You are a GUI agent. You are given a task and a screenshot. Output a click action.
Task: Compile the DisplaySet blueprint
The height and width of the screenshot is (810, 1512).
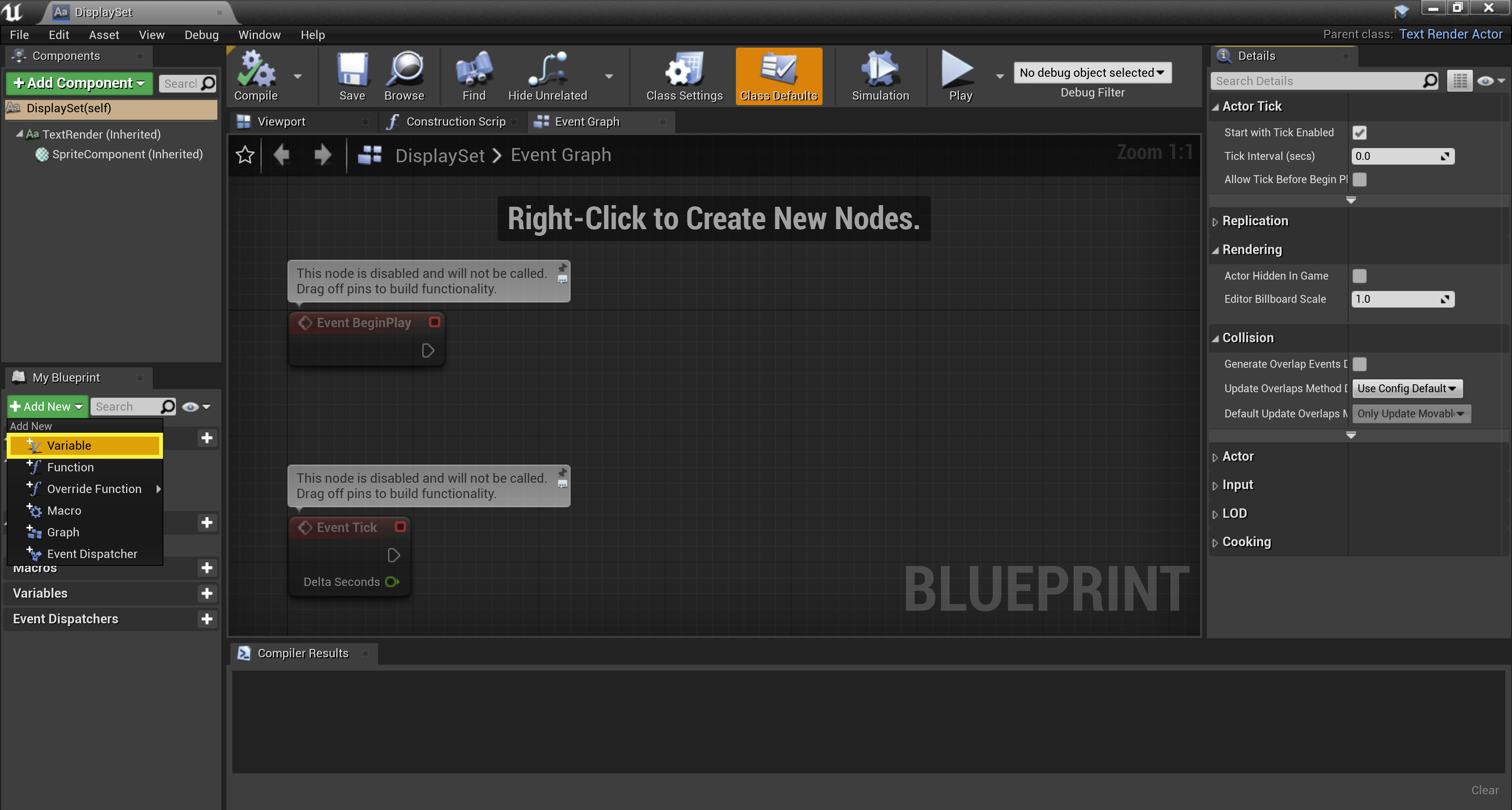click(x=256, y=75)
